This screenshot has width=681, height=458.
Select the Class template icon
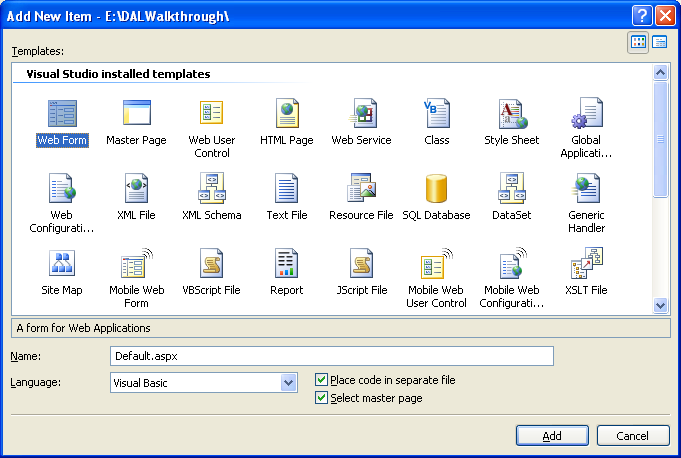pyautogui.click(x=437, y=113)
